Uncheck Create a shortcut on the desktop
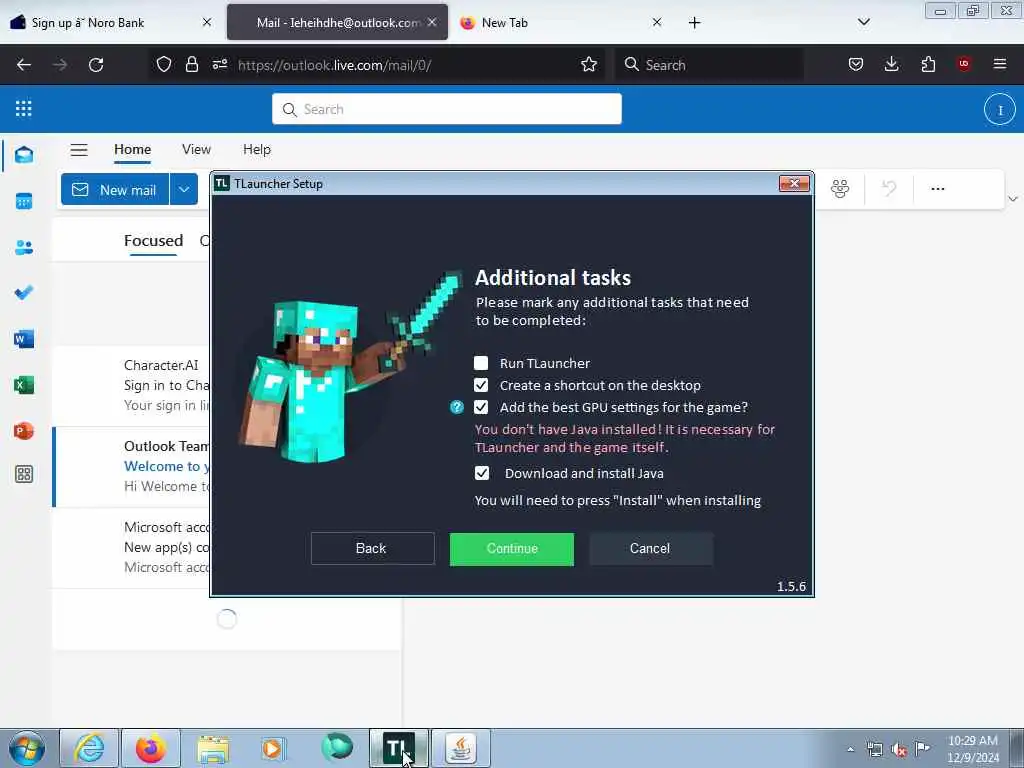The width and height of the screenshot is (1024, 768). [x=481, y=385]
